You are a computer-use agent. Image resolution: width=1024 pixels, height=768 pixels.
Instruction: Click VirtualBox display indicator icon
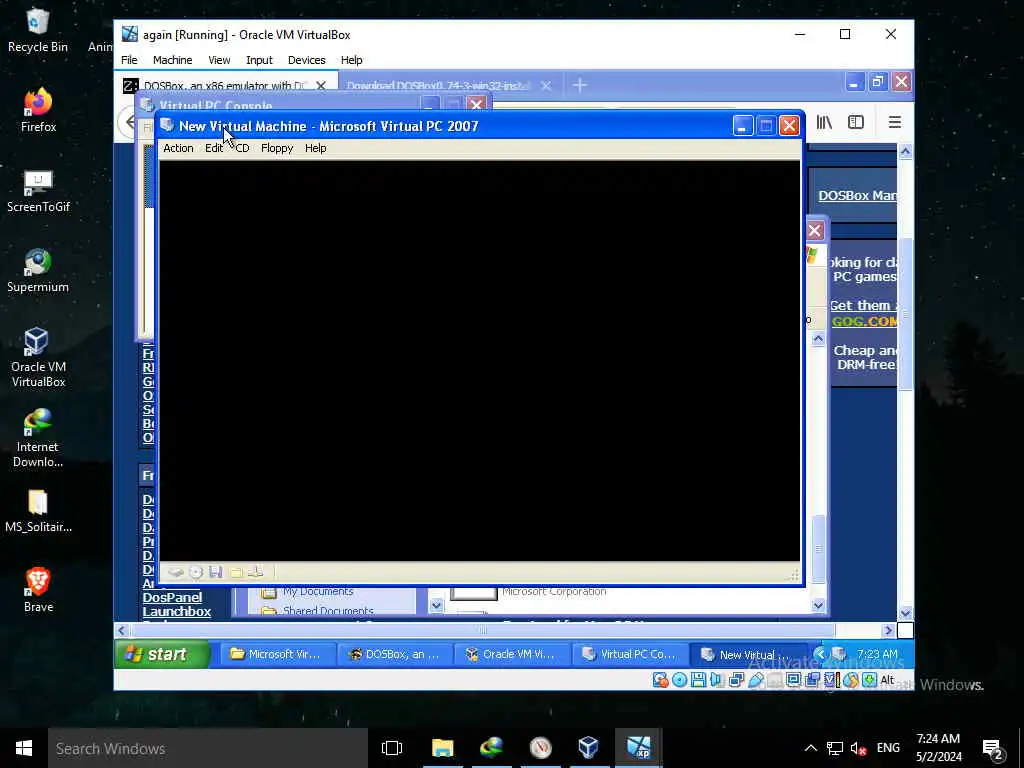pos(793,680)
